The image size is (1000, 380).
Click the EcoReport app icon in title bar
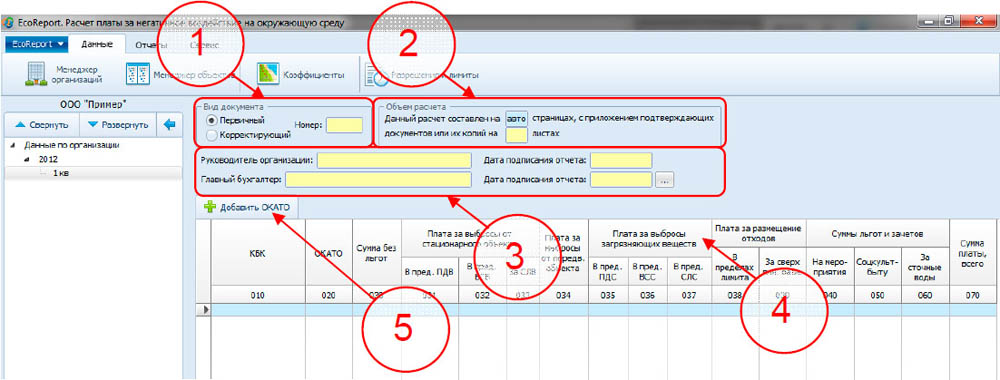click(x=9, y=23)
